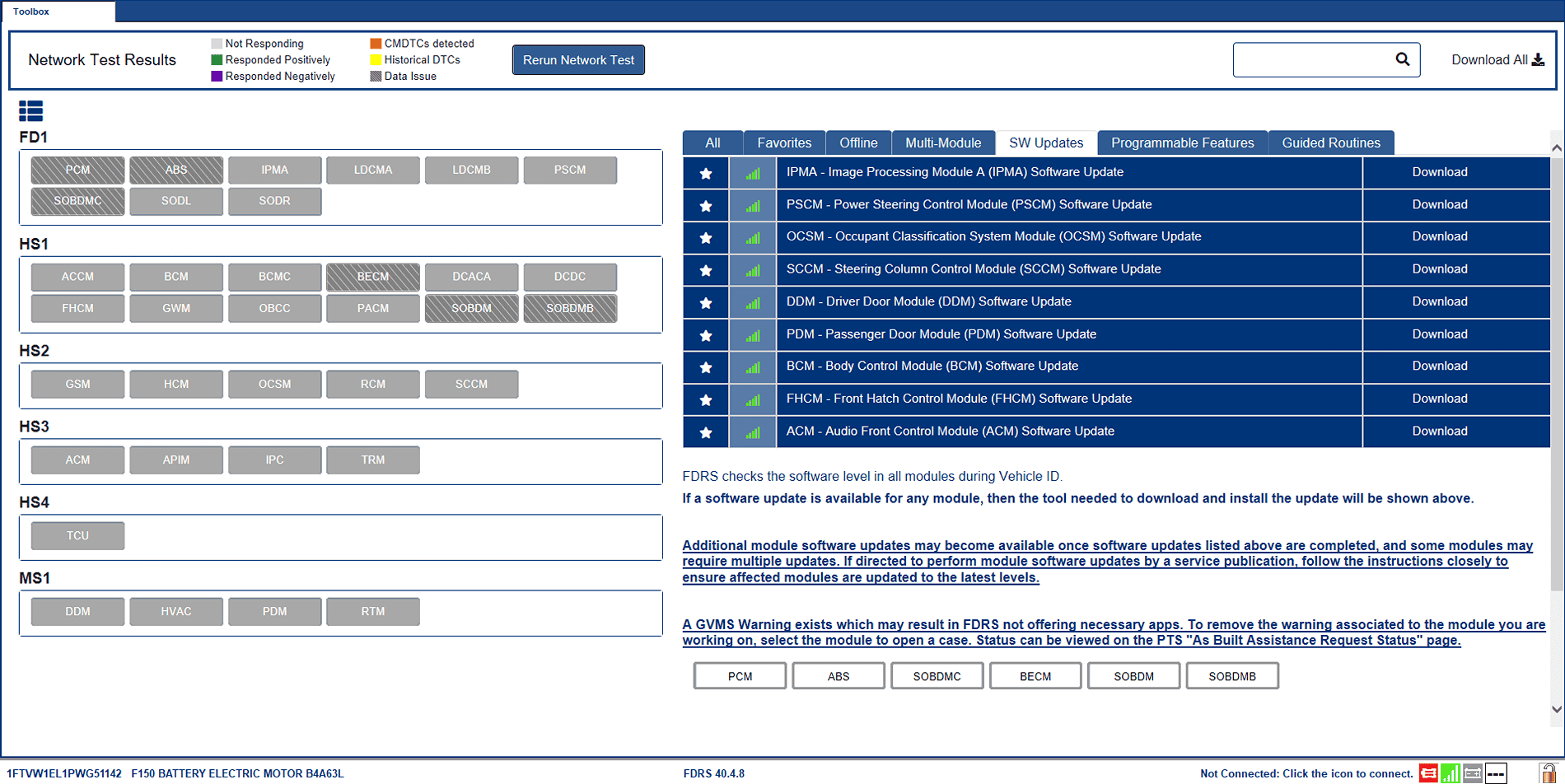Screen dimensions: 1565x784
Task: Unfavorite the ACM software update star
Action: coord(706,432)
